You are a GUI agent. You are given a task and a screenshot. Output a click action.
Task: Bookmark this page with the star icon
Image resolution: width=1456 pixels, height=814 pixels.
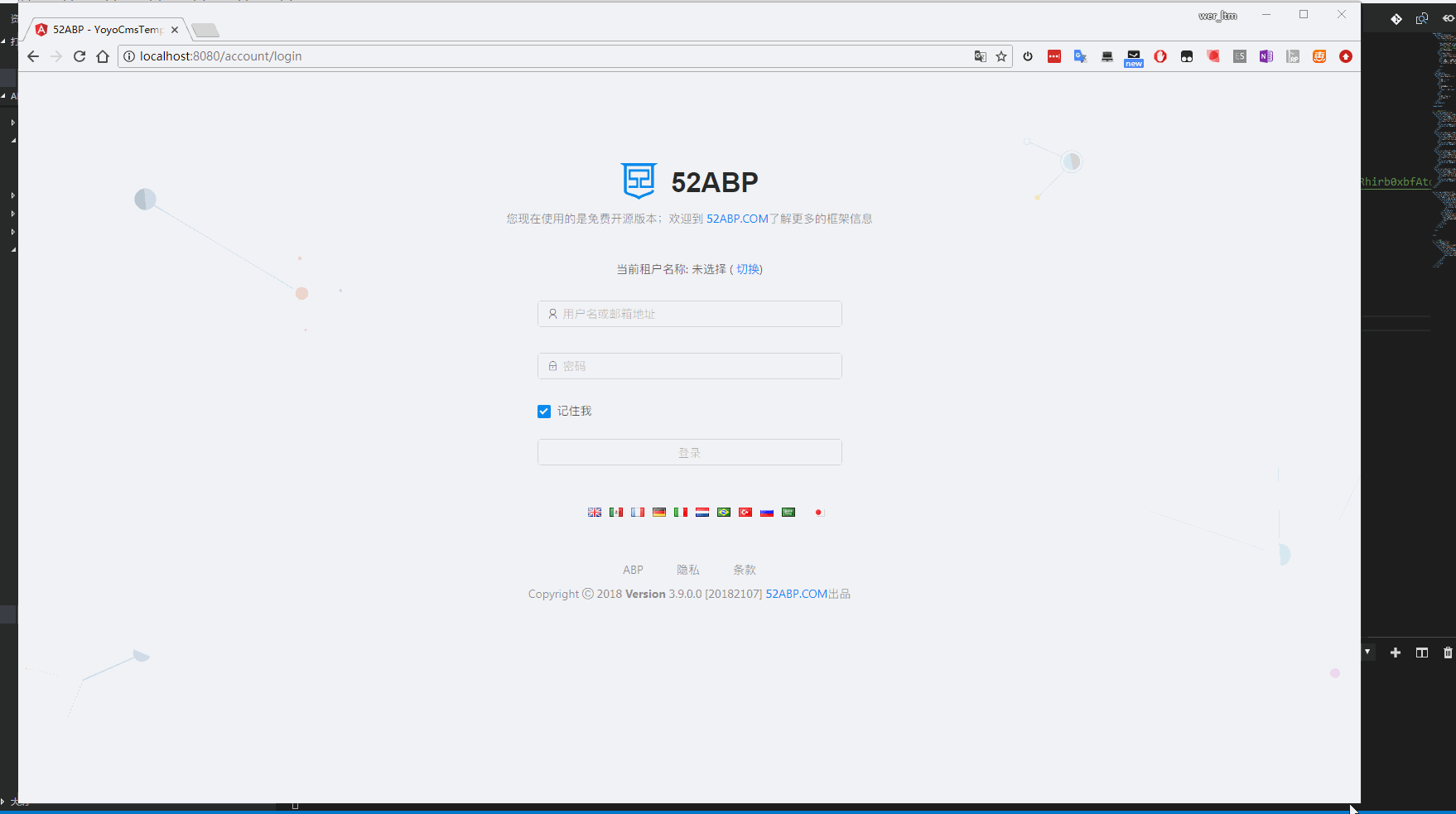click(x=1001, y=56)
